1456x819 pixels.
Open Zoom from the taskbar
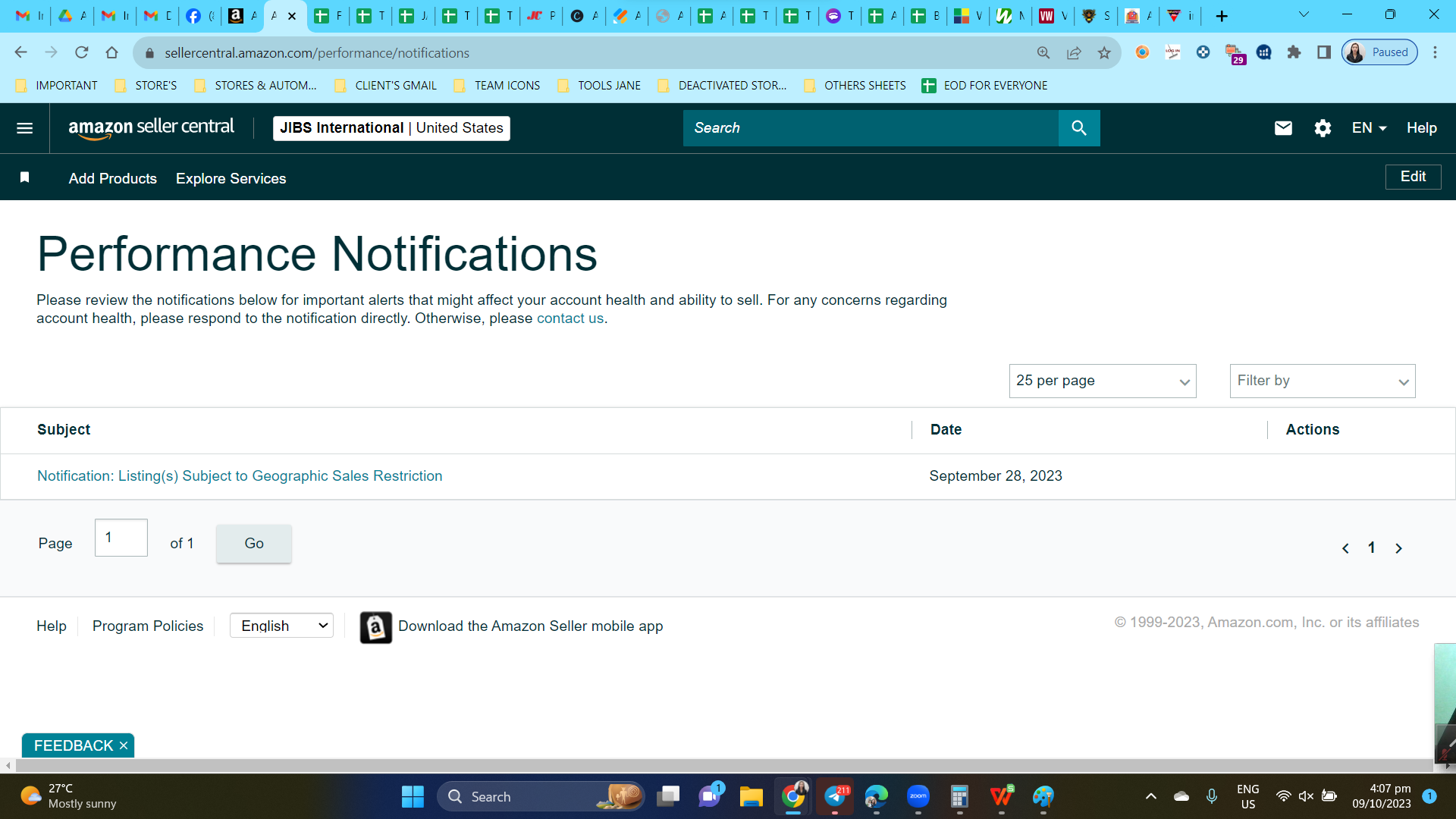point(918,796)
